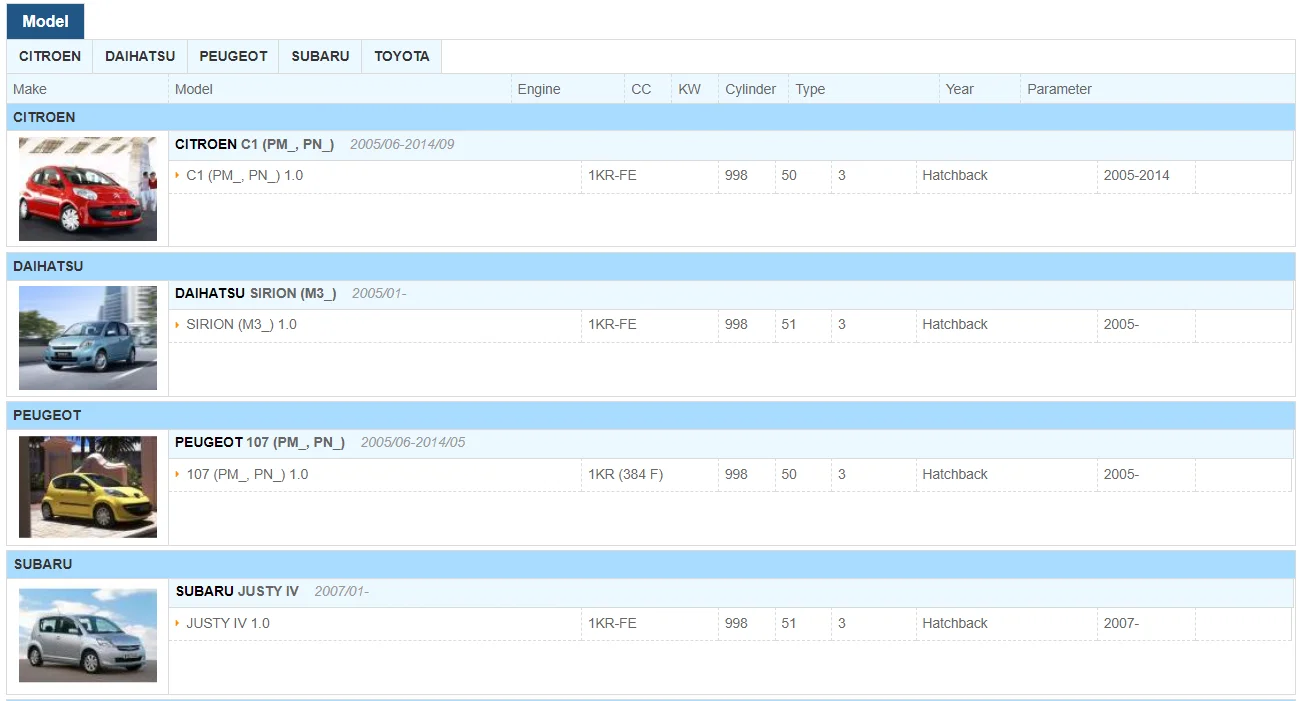Viewport: 1303px width, 701px height.
Task: Expand the C1 (PM_, PN_) 1.0 row arrow
Action: pos(178,175)
